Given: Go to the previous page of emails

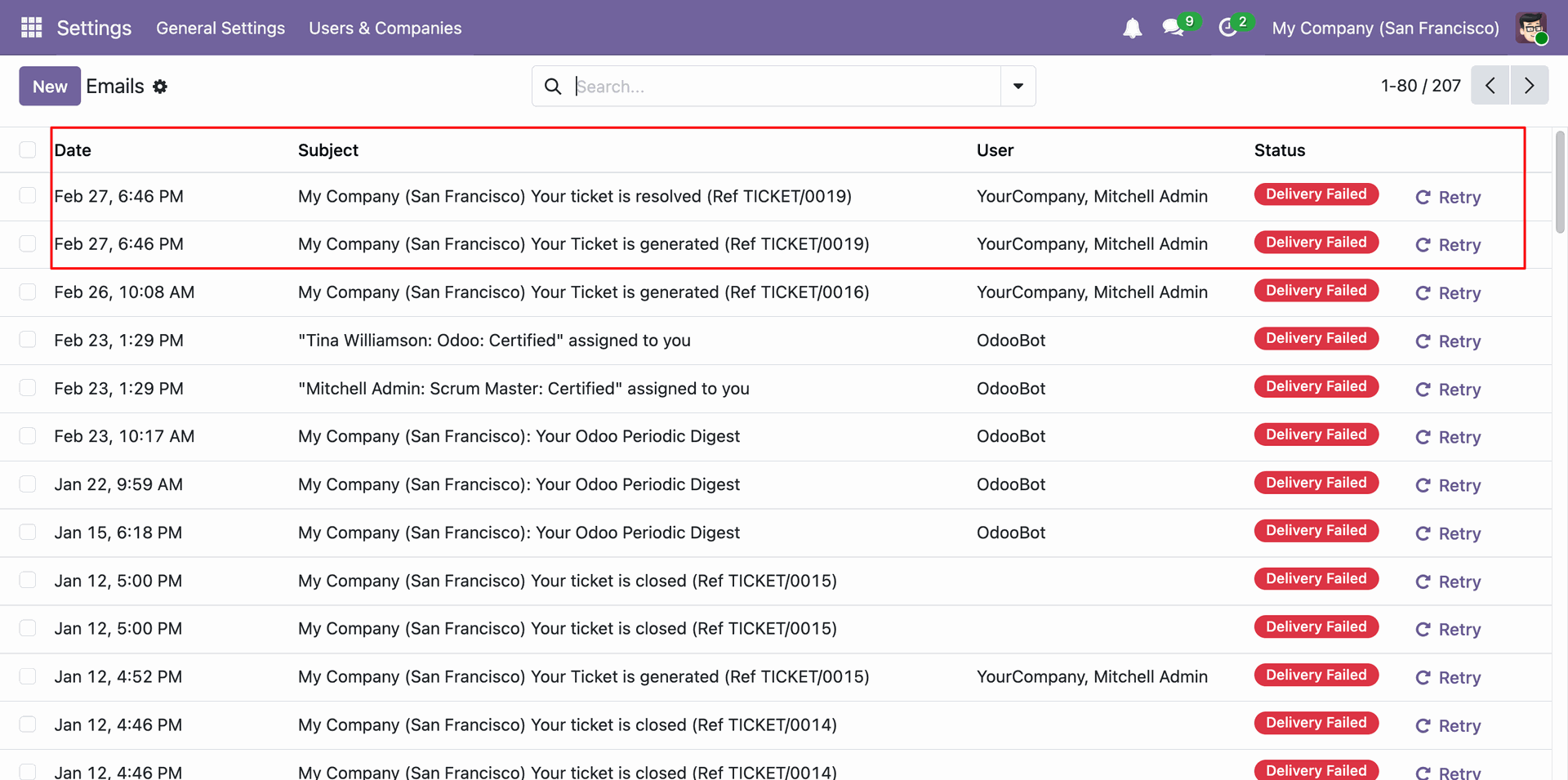Looking at the screenshot, I should [1490, 86].
